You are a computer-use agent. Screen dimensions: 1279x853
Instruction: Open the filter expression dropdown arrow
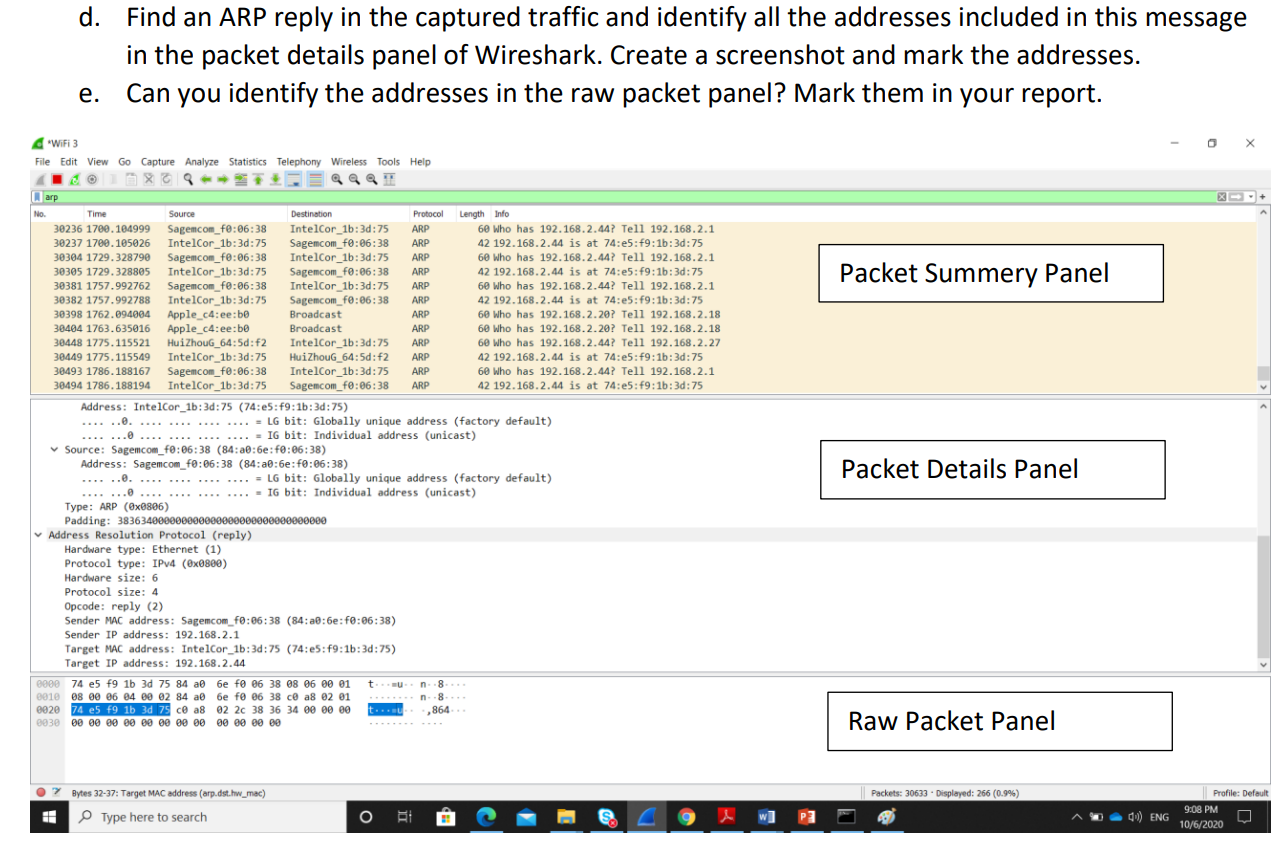pos(1251,196)
